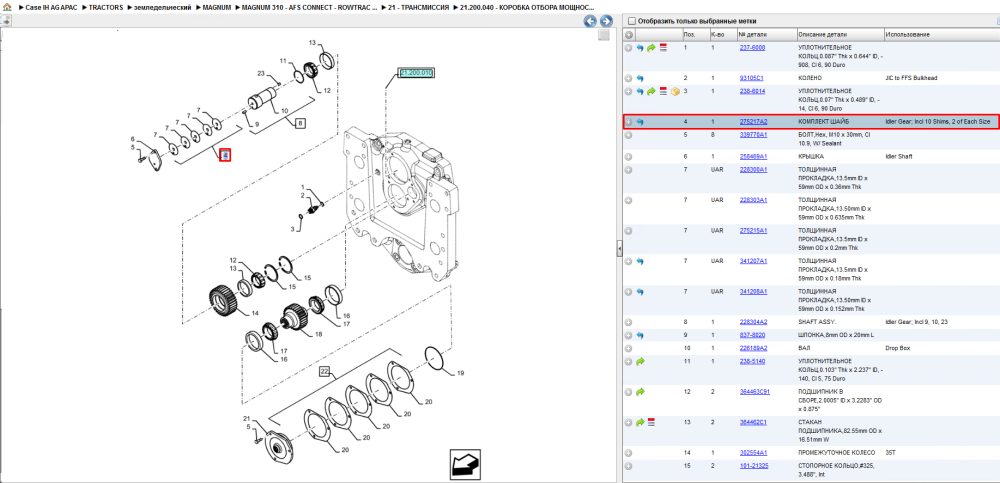Click the blue arrow icon for part 275217A2
1000x483 pixels.
coord(640,122)
